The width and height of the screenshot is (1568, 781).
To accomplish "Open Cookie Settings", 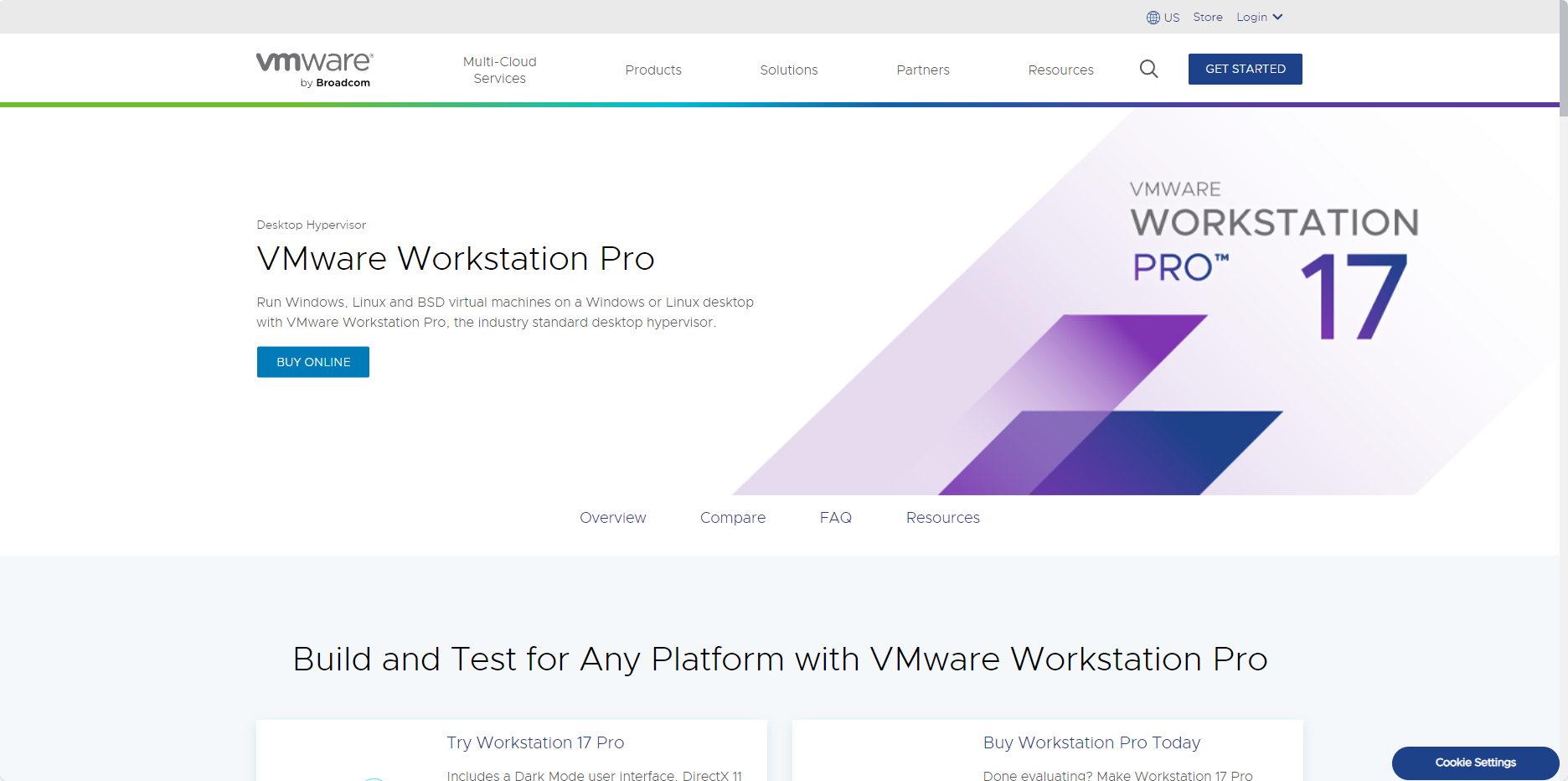I will [1476, 763].
